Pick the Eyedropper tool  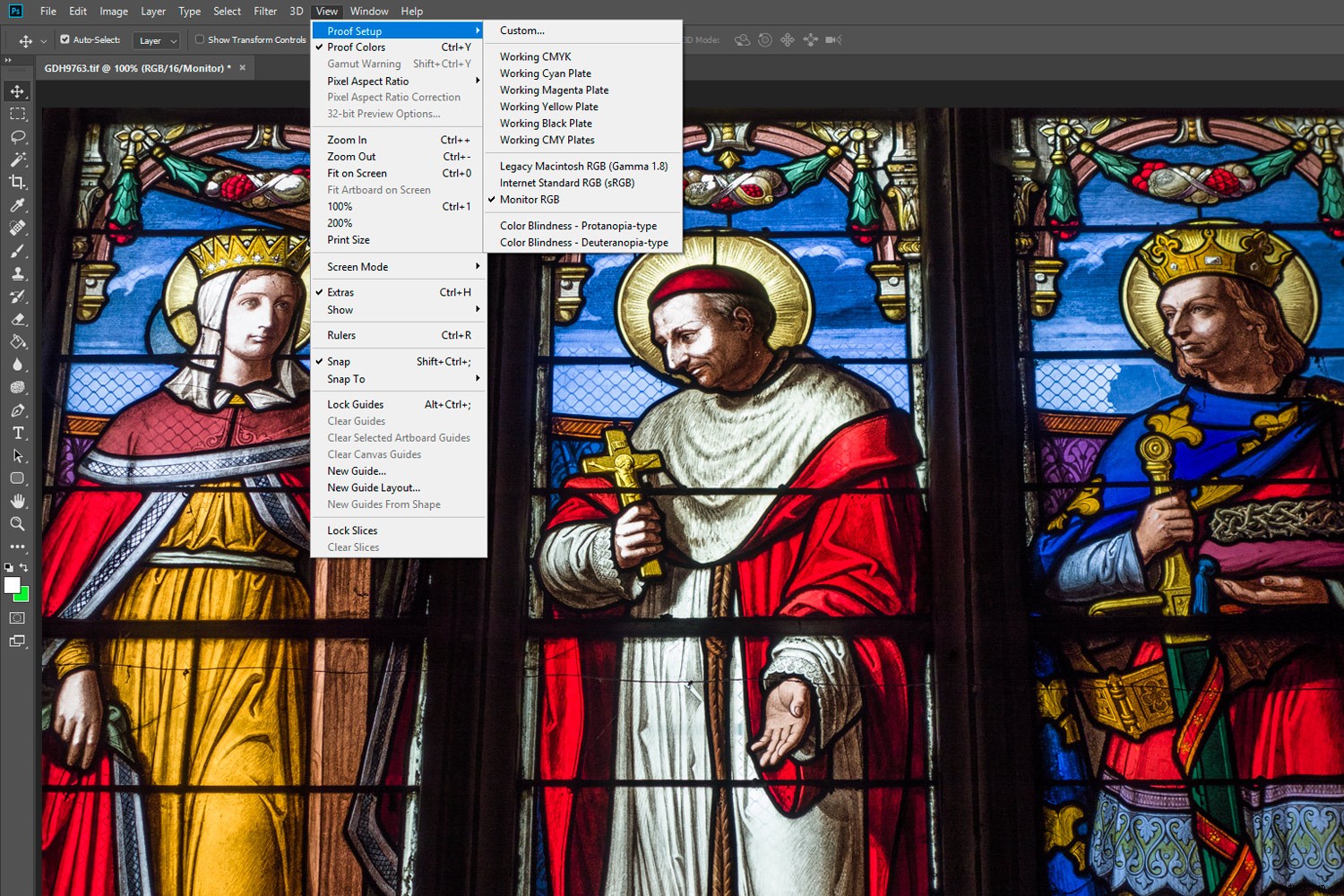(x=18, y=204)
